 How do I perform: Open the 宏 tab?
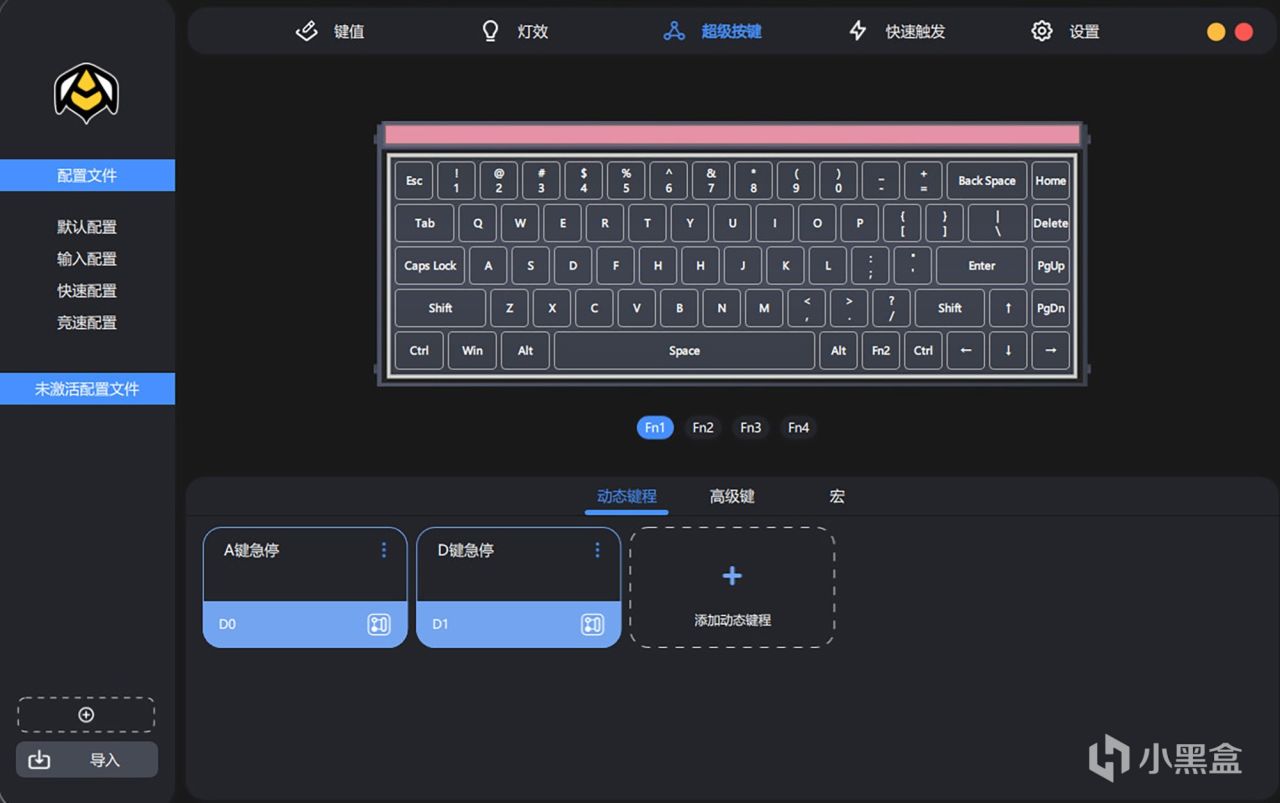pyautogui.click(x=837, y=496)
